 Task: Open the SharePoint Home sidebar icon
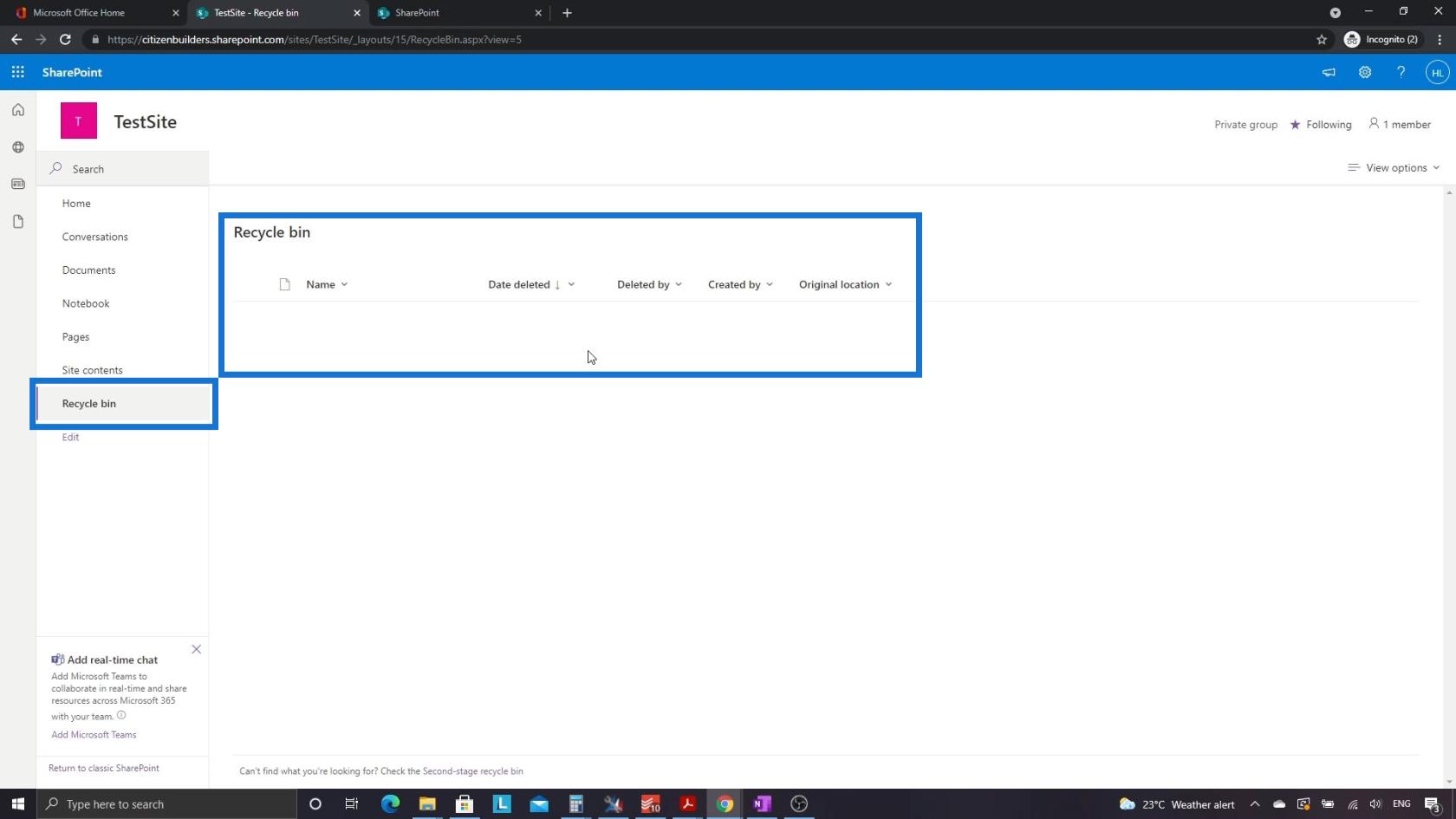(18, 110)
